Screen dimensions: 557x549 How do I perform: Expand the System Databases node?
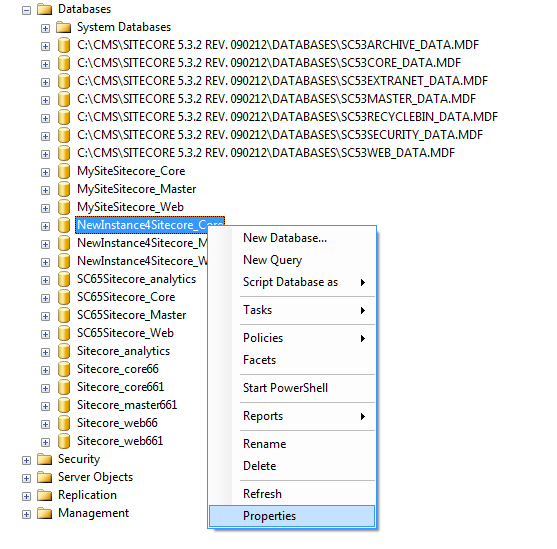click(x=45, y=28)
